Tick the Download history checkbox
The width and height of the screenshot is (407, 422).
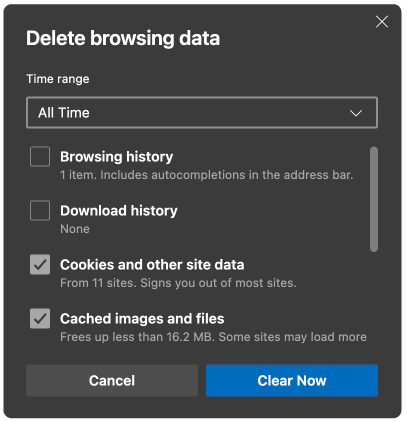(x=40, y=210)
